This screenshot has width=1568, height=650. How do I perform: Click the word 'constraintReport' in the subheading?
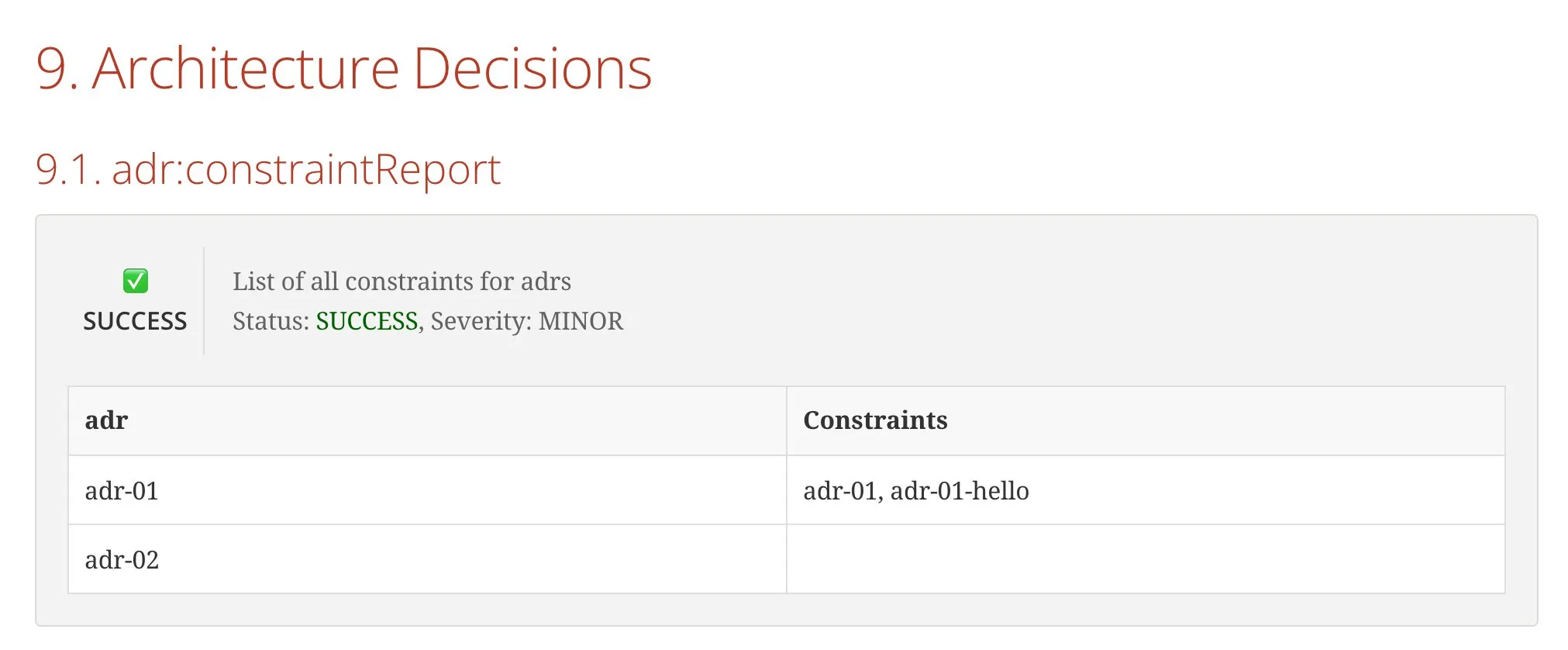tap(343, 169)
